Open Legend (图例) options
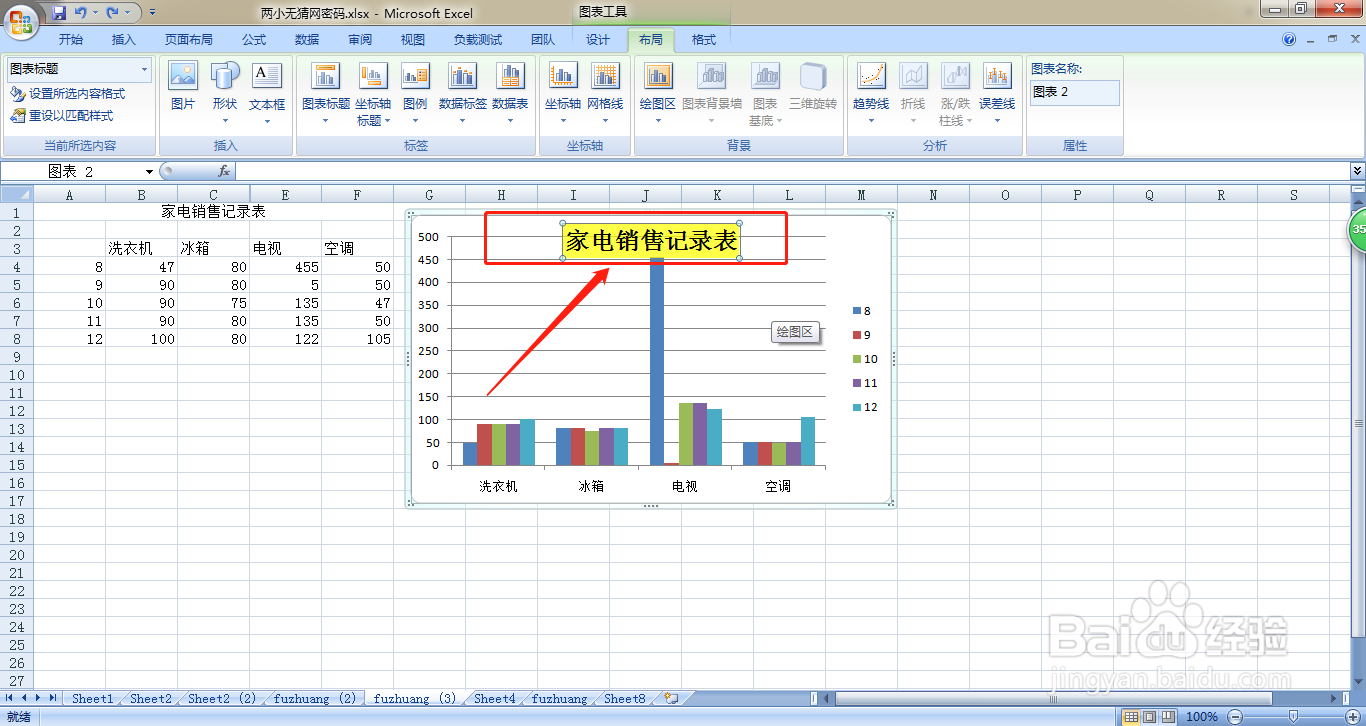The image size is (1366, 726). click(x=415, y=93)
